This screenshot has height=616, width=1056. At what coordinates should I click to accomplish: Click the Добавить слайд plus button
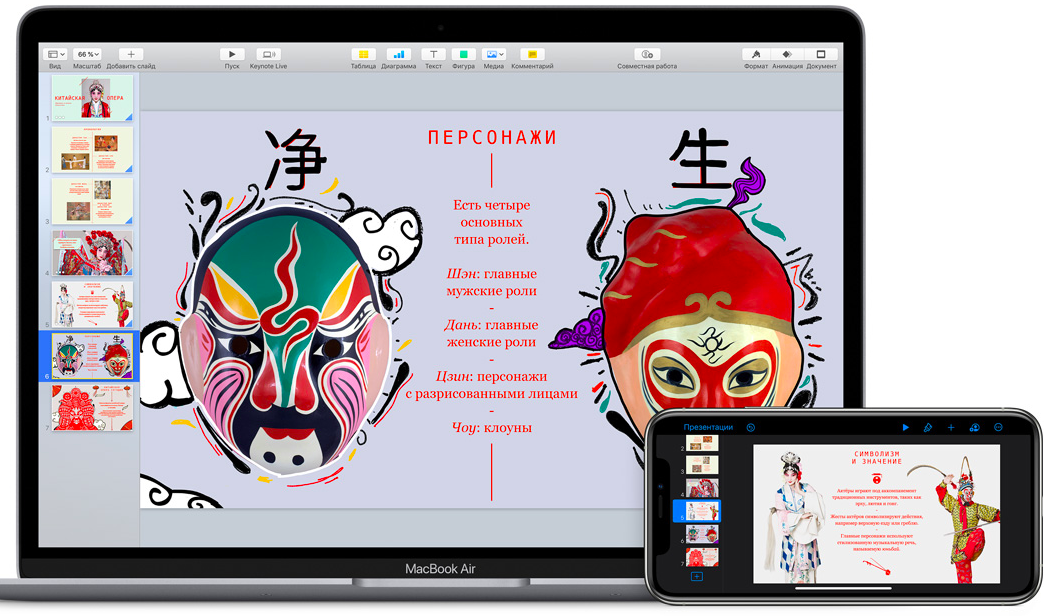(x=131, y=54)
